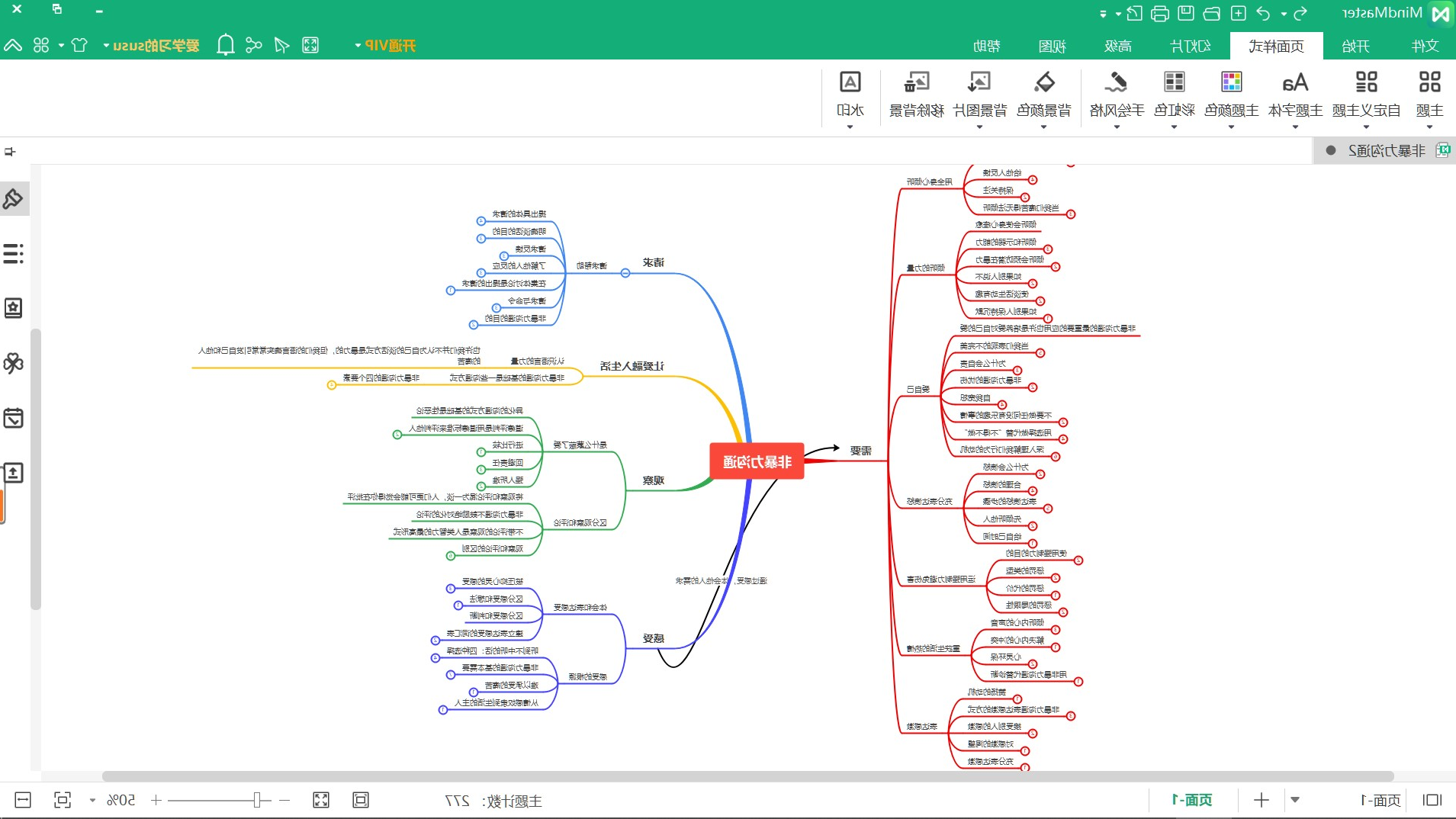Image resolution: width=1456 pixels, height=819 pixels.
Task: Click the horizontal canvas scrollbar
Action: 747,776
